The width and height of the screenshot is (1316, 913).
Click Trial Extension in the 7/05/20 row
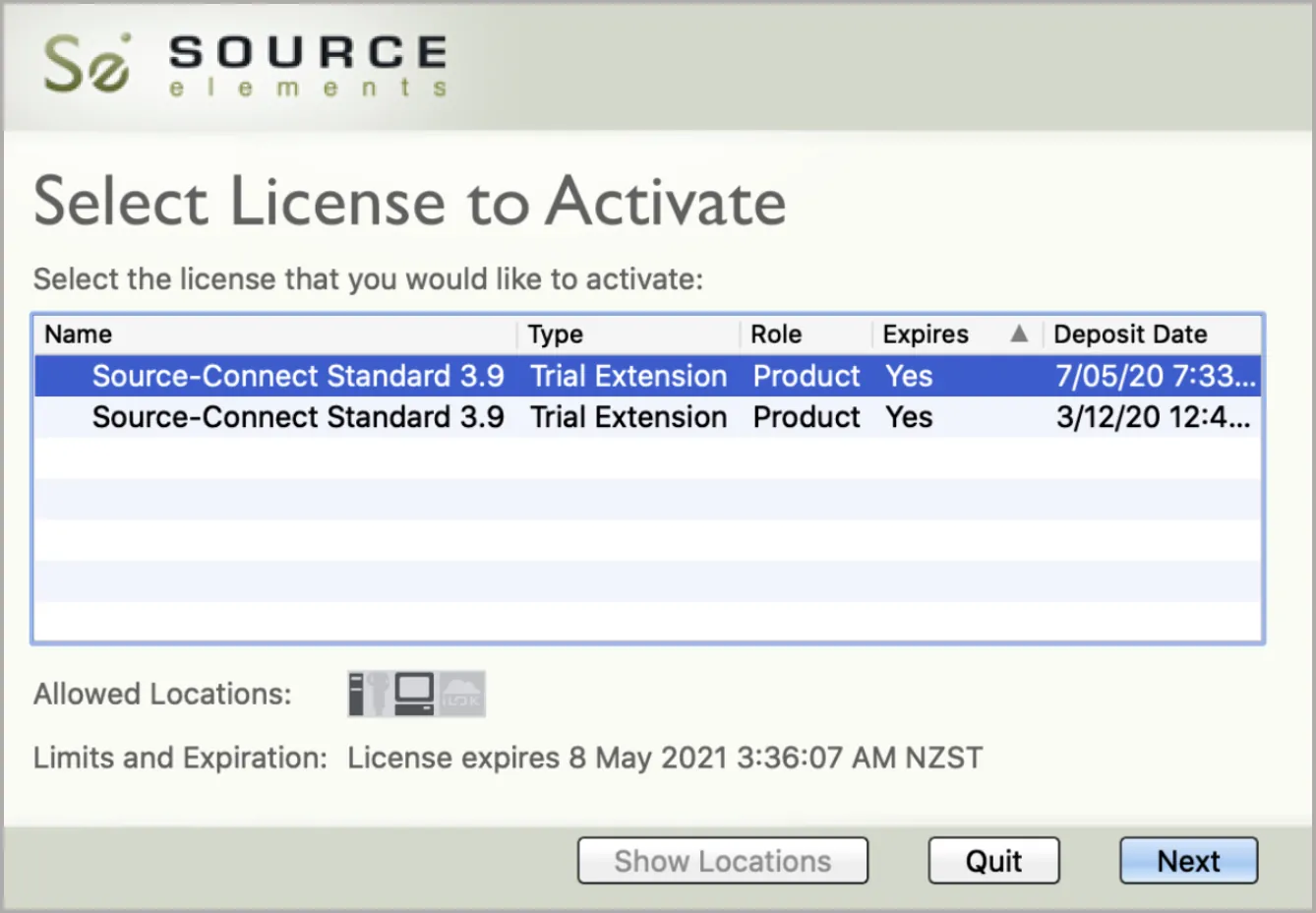tap(628, 376)
